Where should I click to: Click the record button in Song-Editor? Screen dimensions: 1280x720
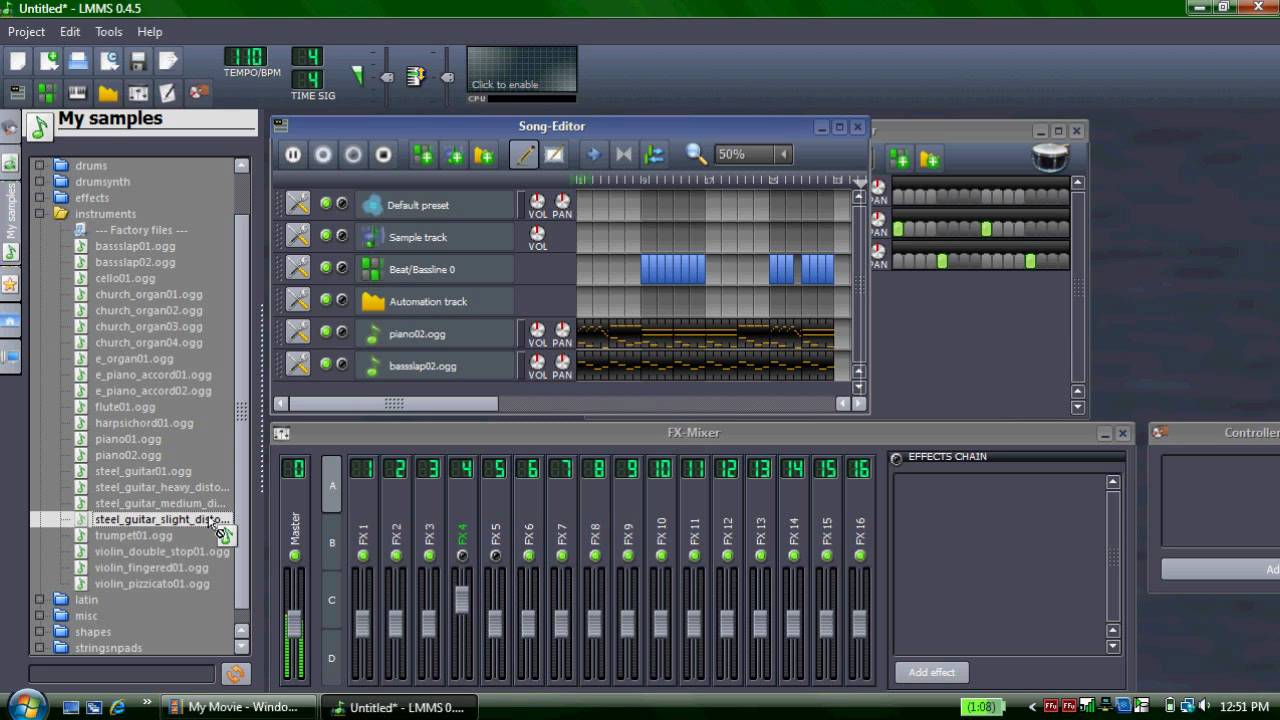tap(323, 155)
